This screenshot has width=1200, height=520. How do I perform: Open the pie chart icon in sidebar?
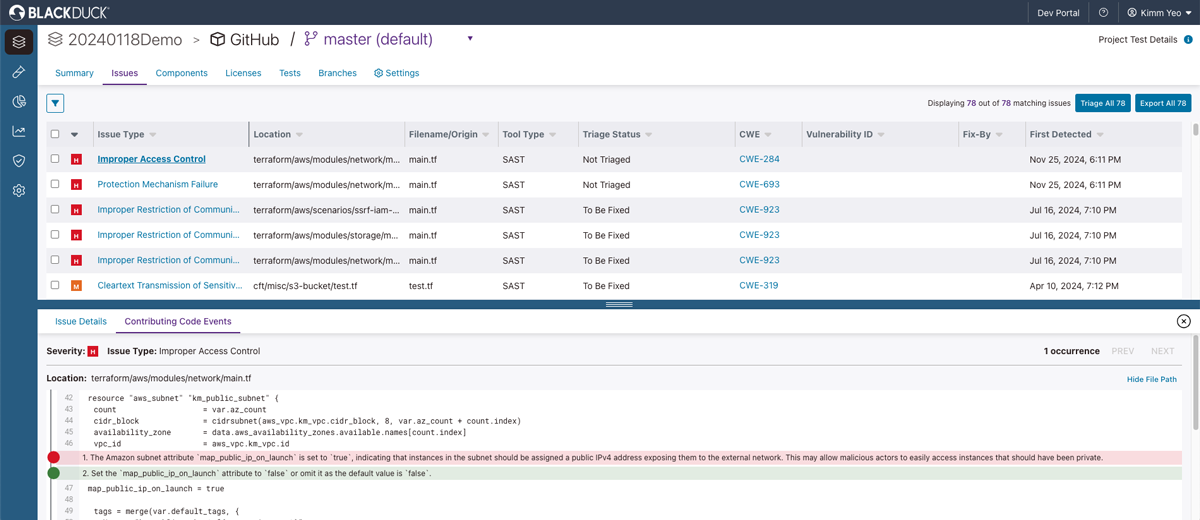coord(19,102)
